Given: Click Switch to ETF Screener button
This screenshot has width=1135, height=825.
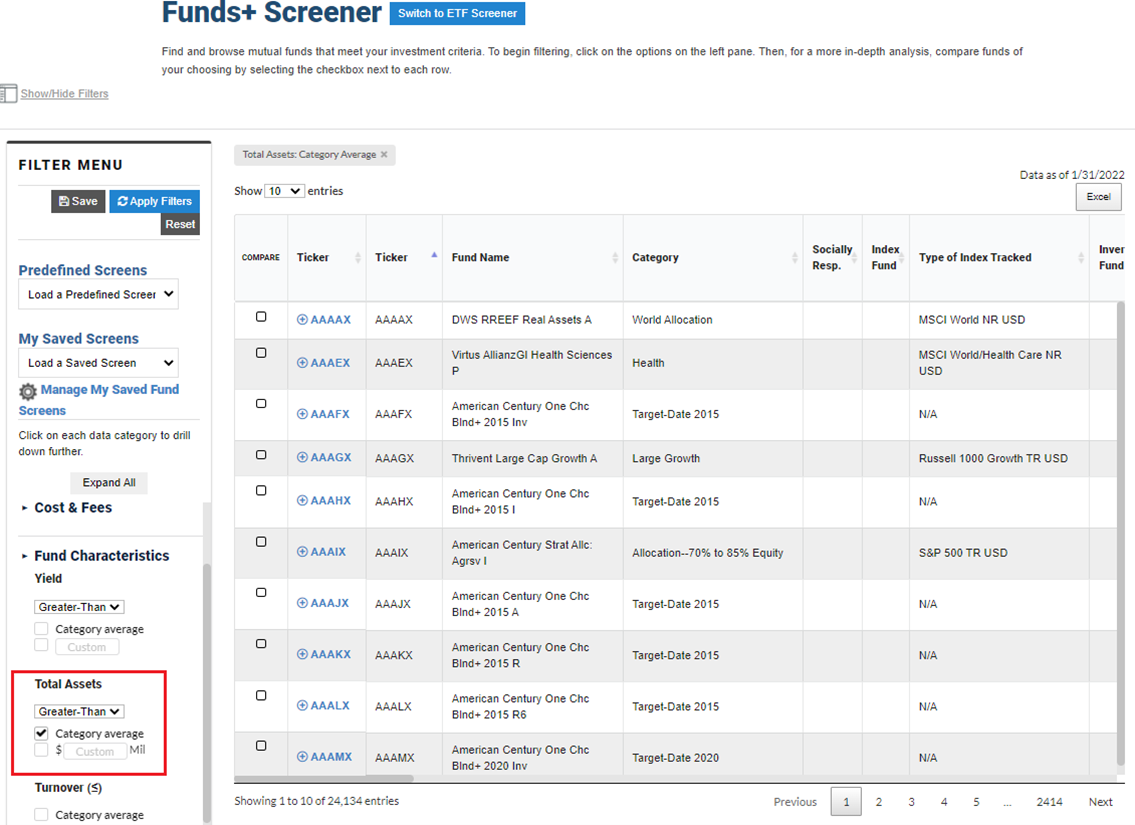Looking at the screenshot, I should (457, 13).
